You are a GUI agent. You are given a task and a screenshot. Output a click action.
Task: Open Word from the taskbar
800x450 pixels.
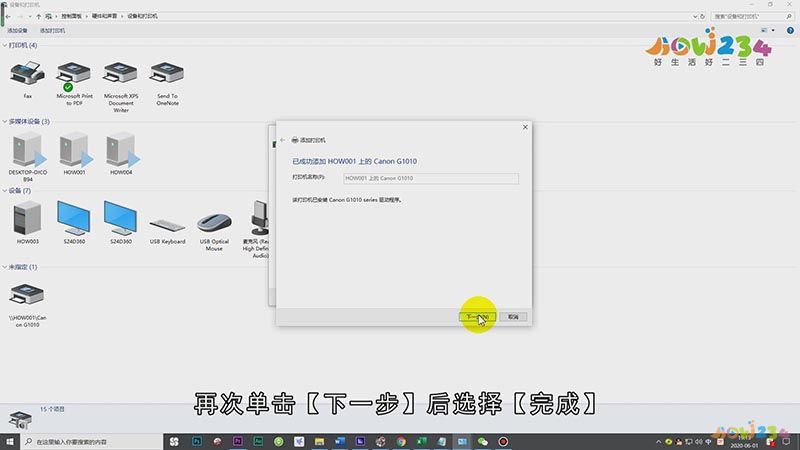coord(340,441)
